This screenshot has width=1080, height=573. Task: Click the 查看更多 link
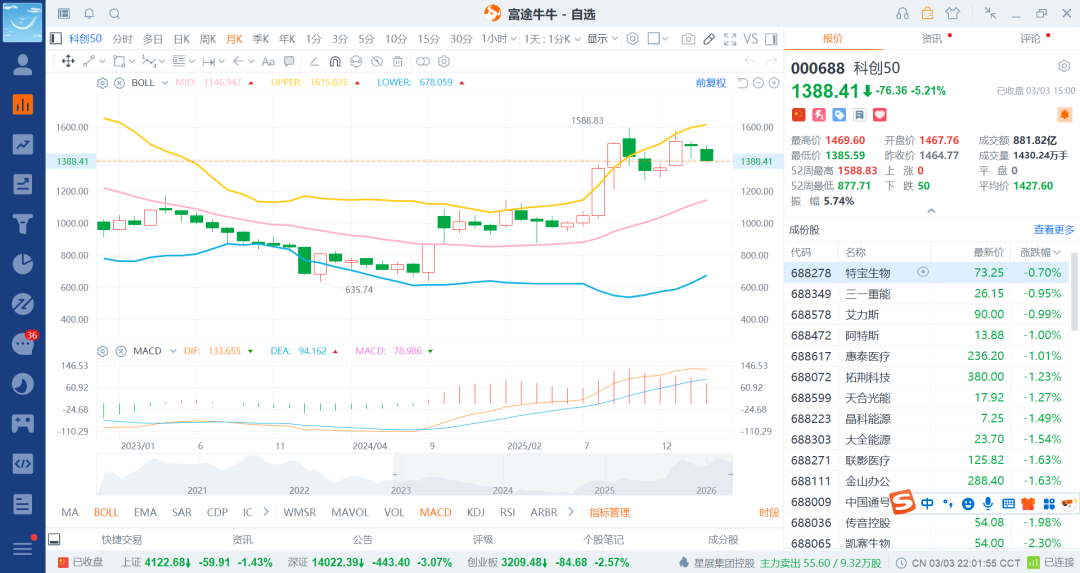click(x=1054, y=230)
